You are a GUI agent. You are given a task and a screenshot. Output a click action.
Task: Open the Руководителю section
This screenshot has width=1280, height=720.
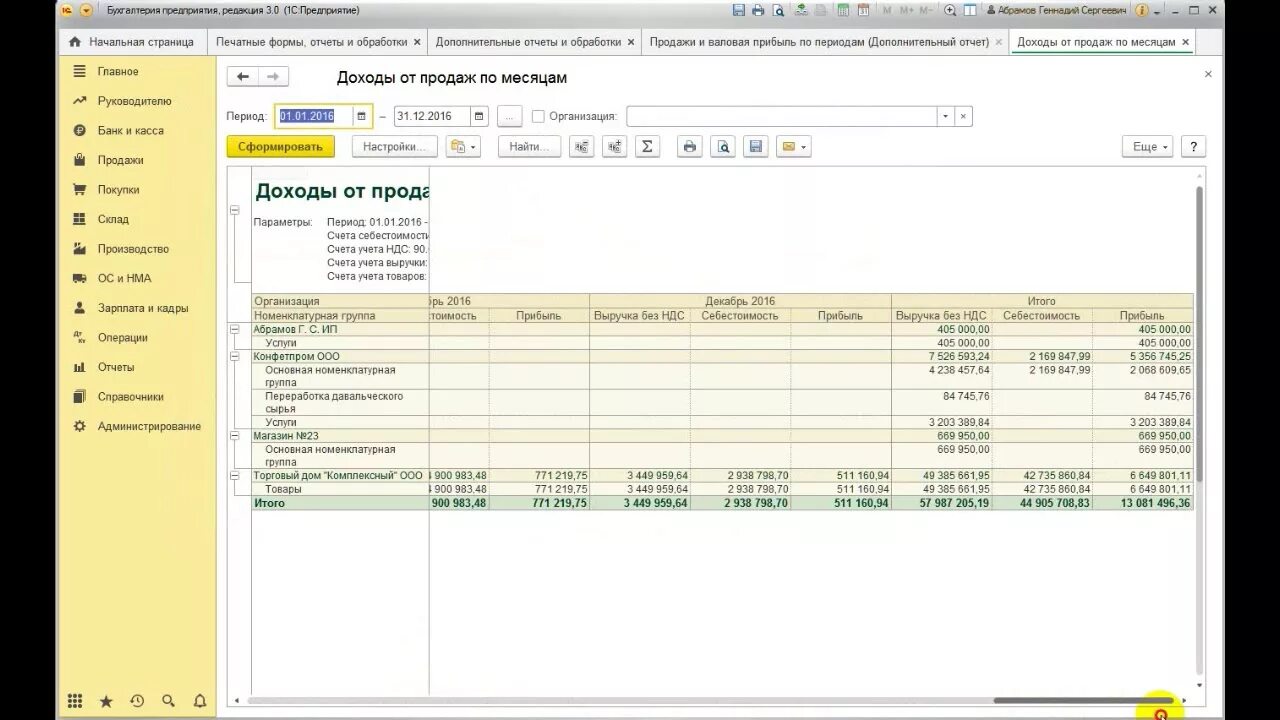(134, 101)
